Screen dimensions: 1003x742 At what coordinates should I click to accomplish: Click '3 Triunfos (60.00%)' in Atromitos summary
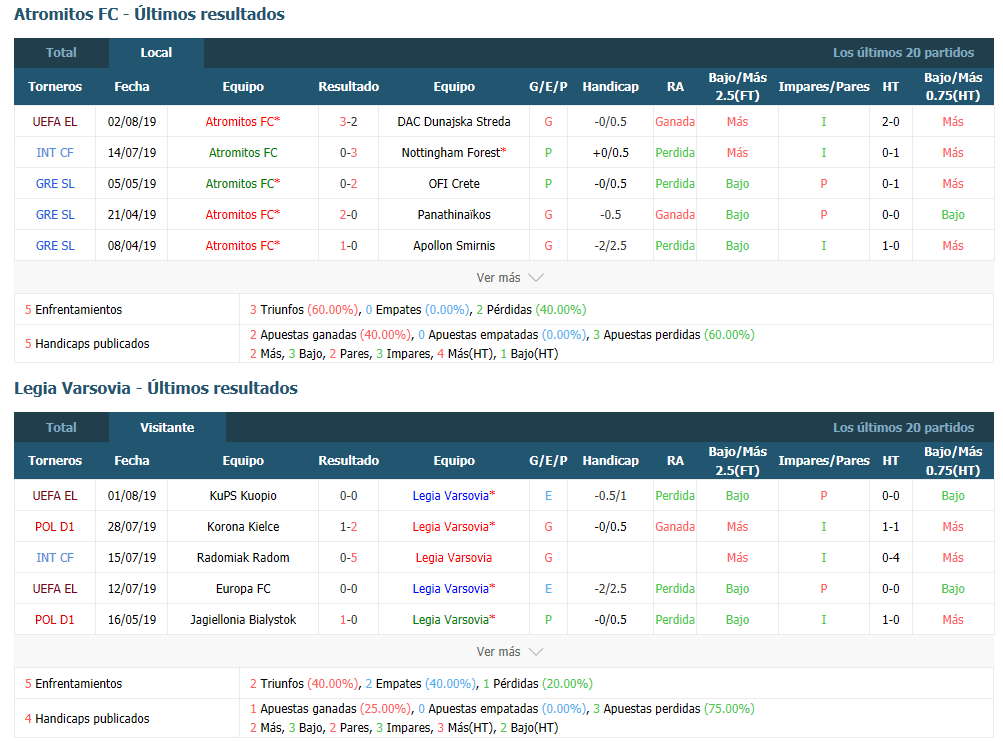[304, 310]
